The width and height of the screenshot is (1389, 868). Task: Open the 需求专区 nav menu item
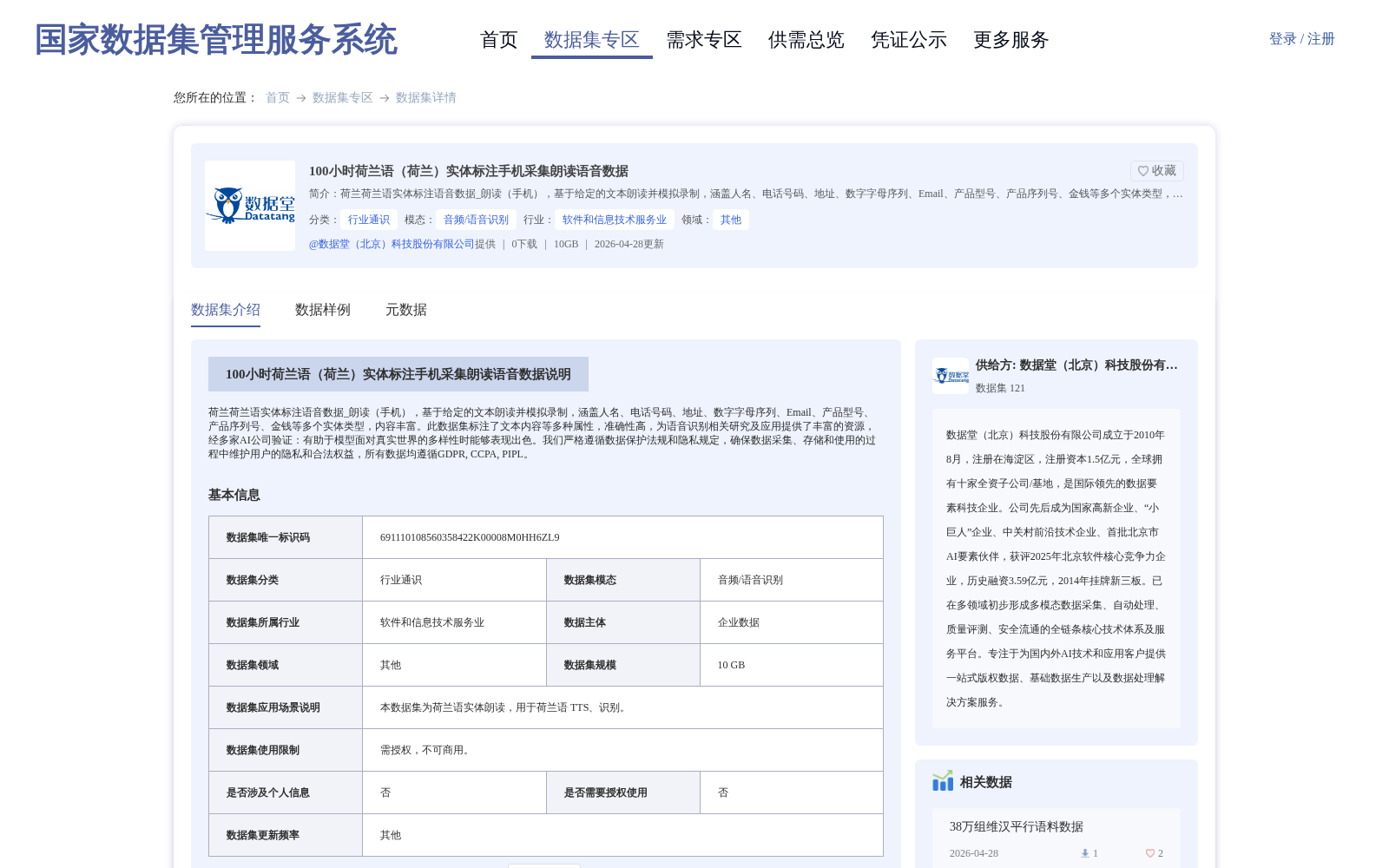(704, 40)
